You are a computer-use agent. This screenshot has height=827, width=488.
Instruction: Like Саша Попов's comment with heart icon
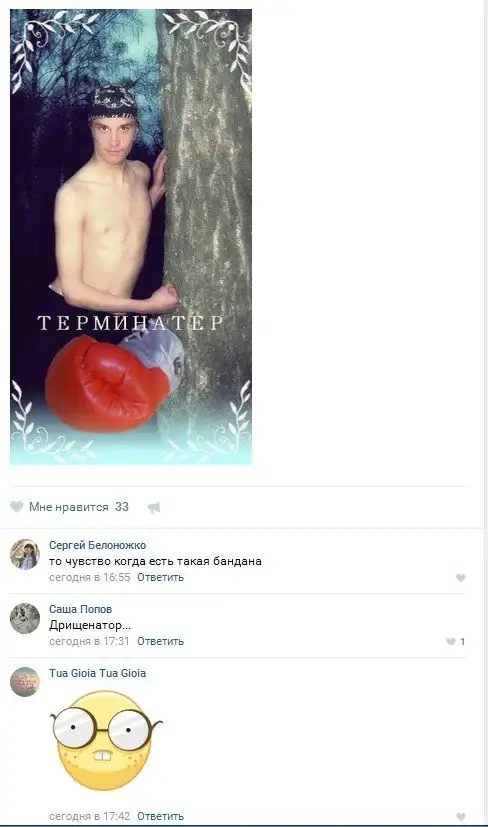click(x=451, y=641)
